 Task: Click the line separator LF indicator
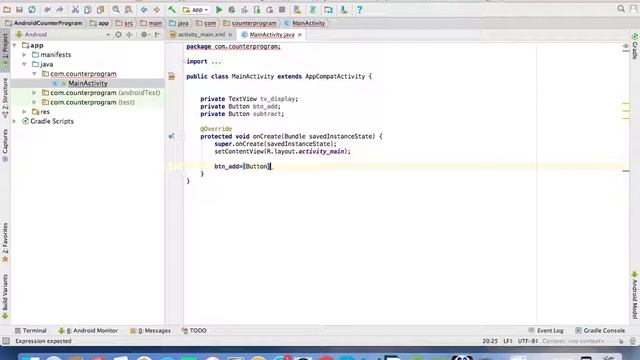(x=508, y=341)
